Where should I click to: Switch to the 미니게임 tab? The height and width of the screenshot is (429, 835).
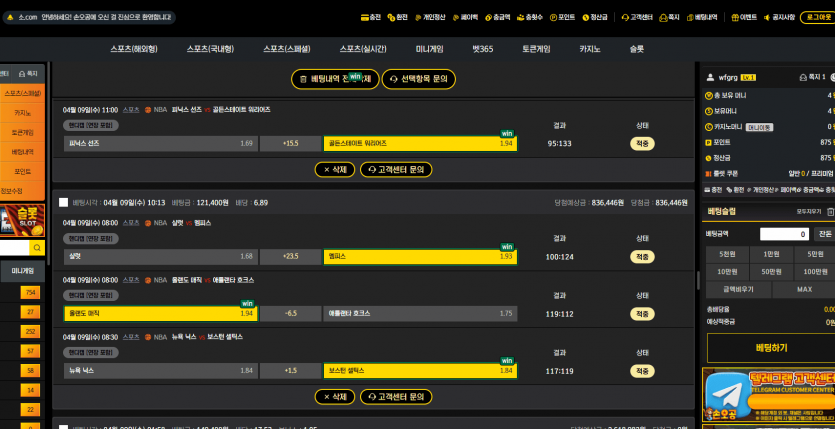point(429,48)
